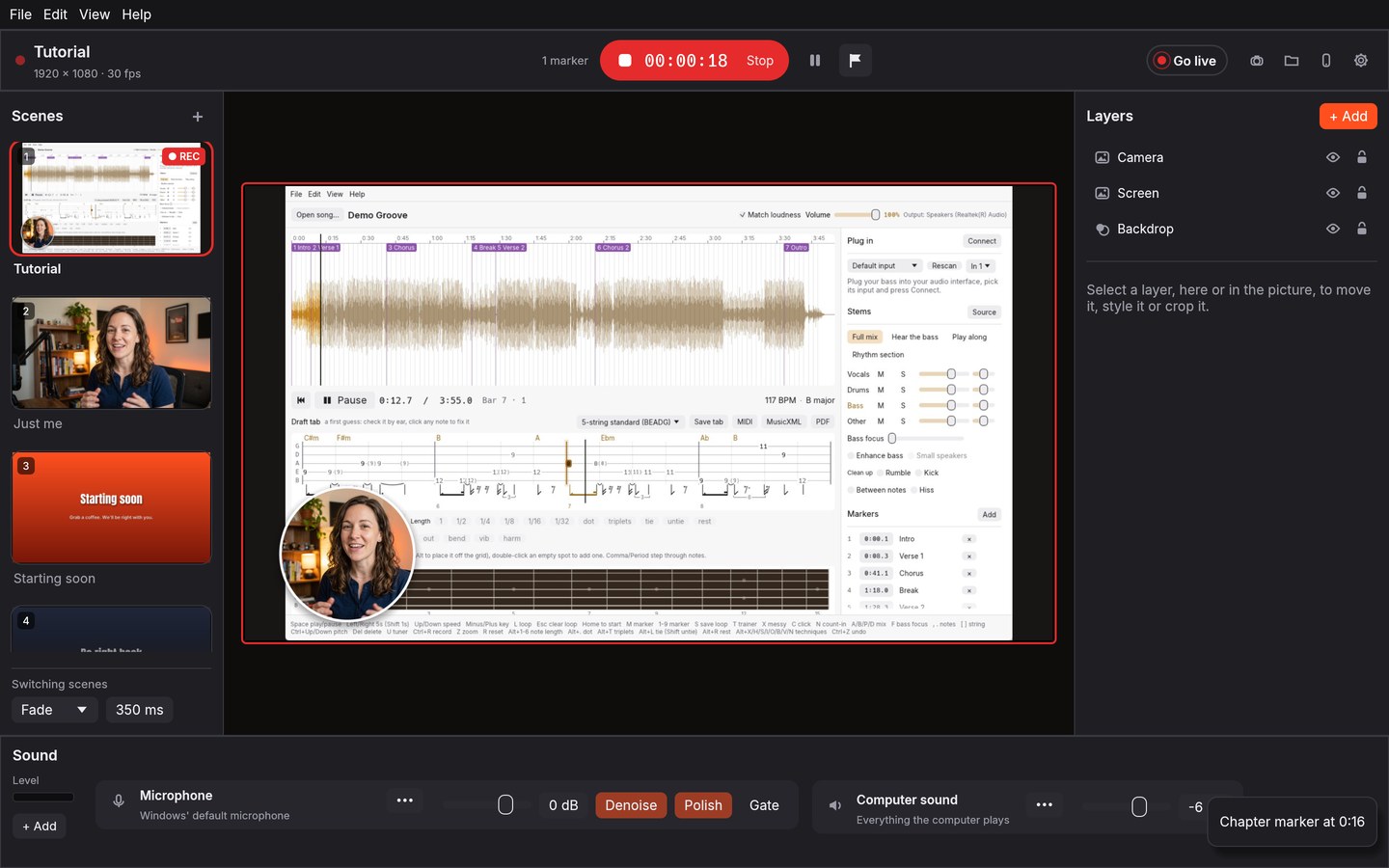The height and width of the screenshot is (868, 1389).
Task: Open recordings folder icon
Action: (1292, 61)
